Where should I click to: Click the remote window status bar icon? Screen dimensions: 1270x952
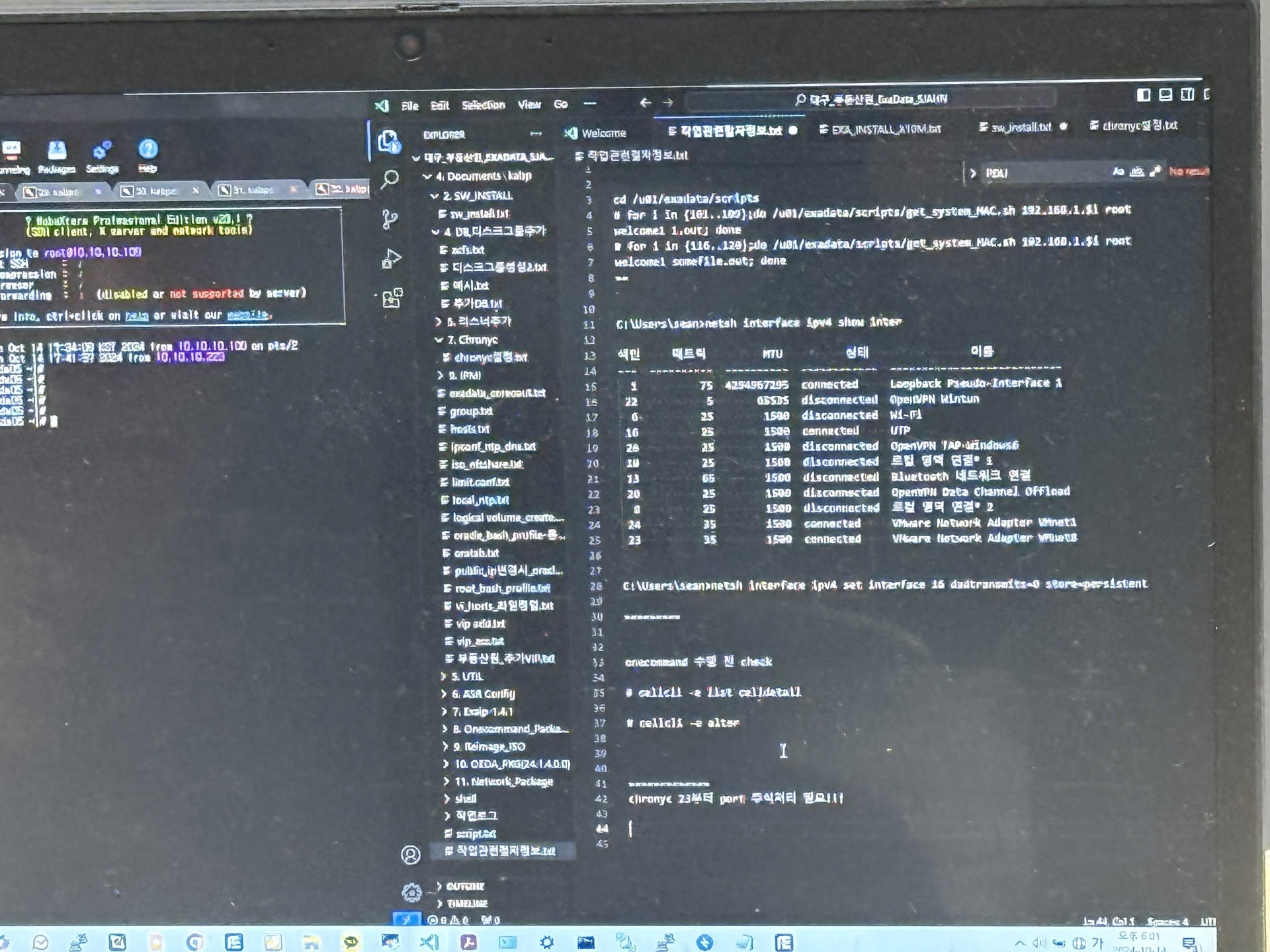point(406,919)
